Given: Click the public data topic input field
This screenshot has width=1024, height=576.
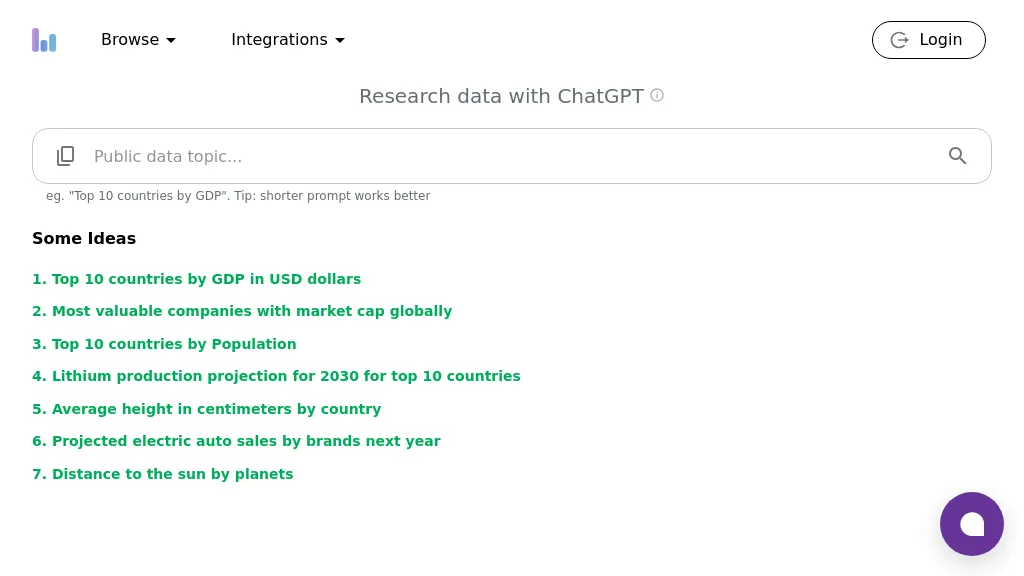Looking at the screenshot, I should [x=400, y=156].
